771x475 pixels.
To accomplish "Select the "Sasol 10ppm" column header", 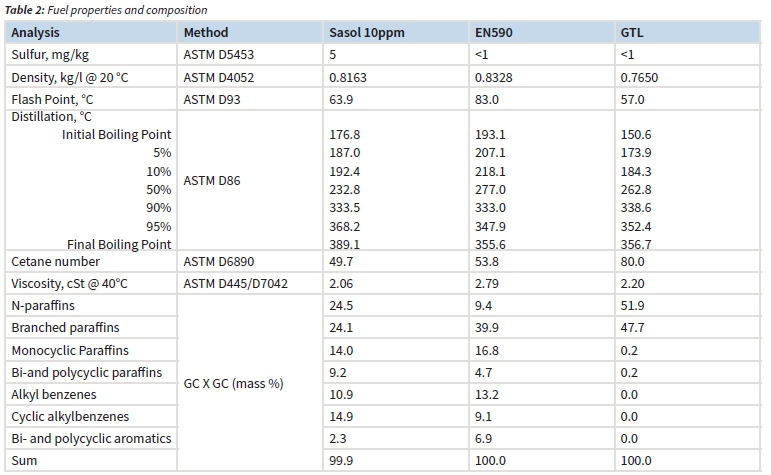I will pos(366,33).
